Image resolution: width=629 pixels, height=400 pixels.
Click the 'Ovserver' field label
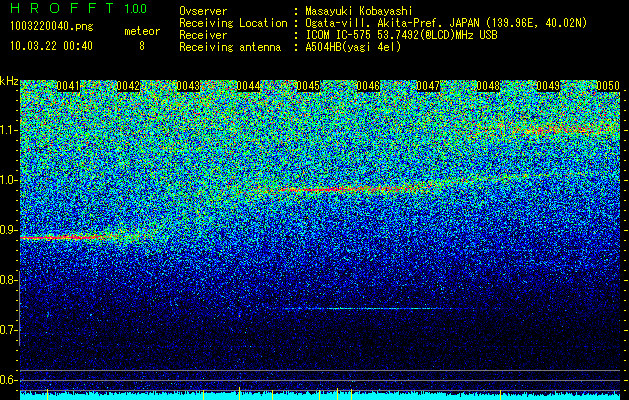click(203, 11)
